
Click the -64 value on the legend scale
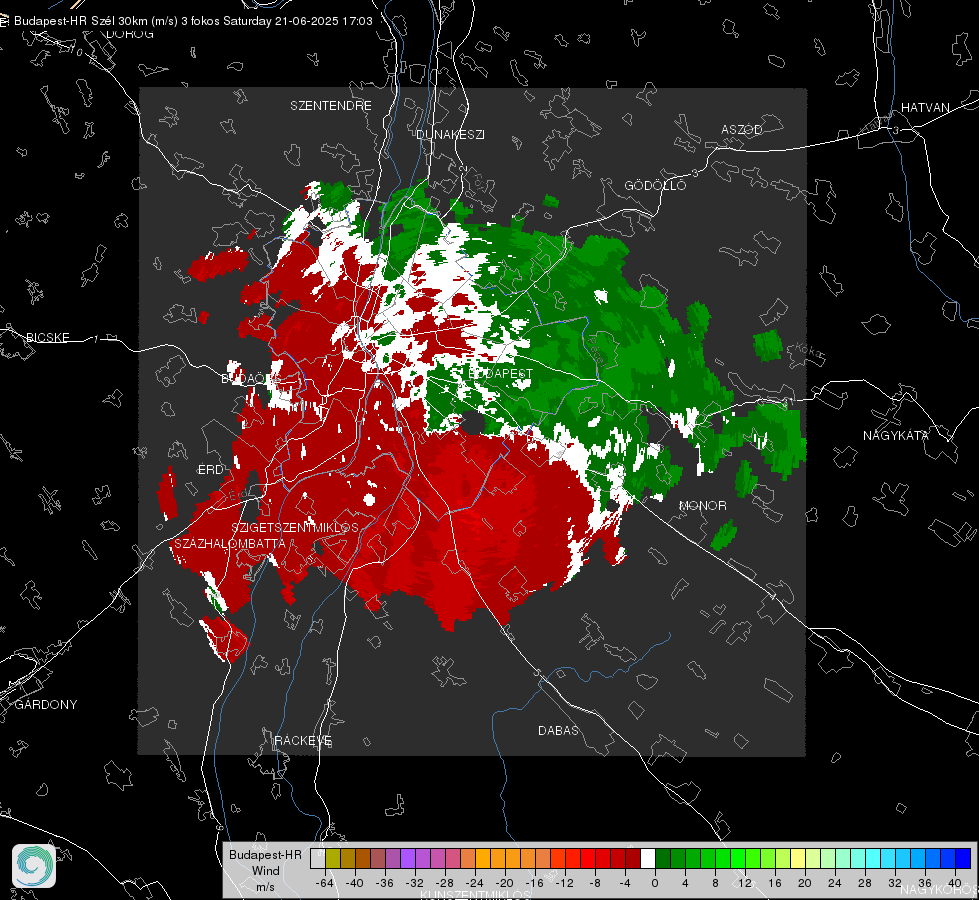[325, 883]
